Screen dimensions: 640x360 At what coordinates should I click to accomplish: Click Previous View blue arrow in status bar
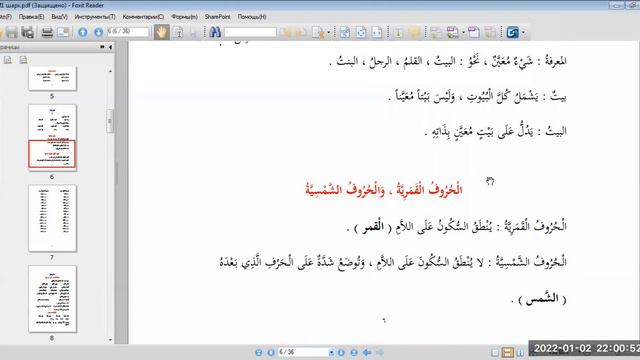(367, 352)
